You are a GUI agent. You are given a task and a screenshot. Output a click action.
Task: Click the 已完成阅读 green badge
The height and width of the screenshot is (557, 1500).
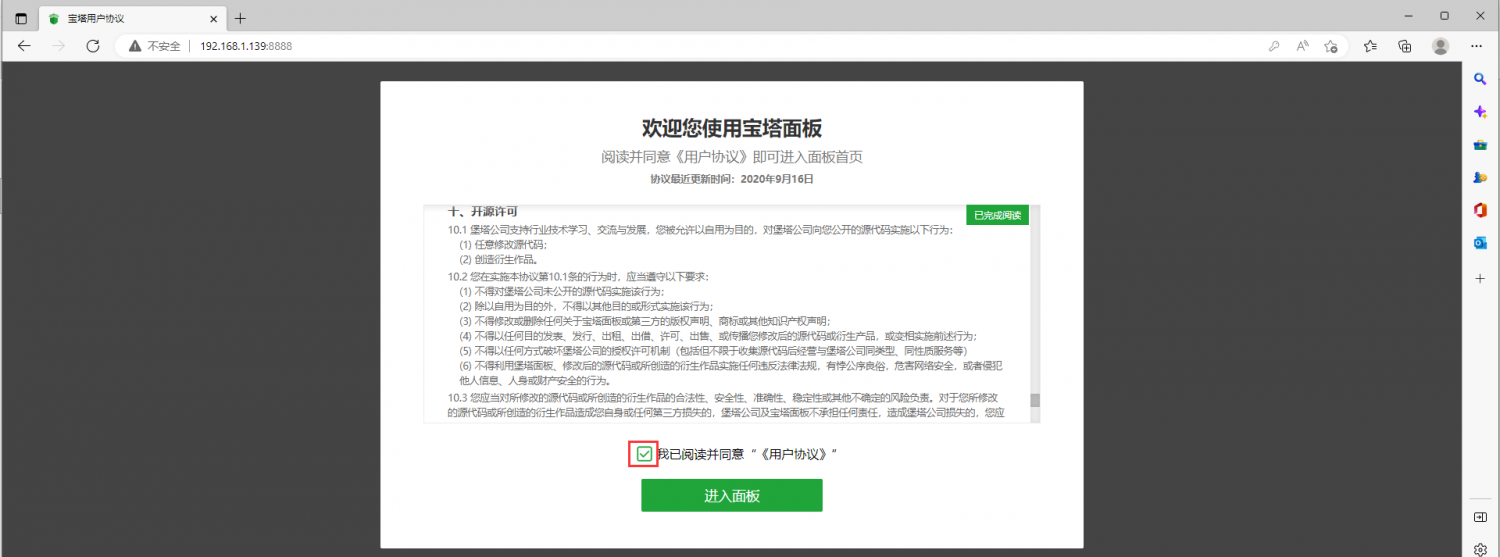[x=997, y=215]
